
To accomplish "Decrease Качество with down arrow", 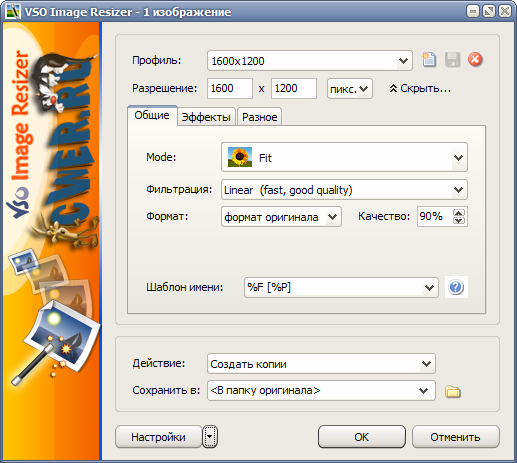I will point(459,221).
